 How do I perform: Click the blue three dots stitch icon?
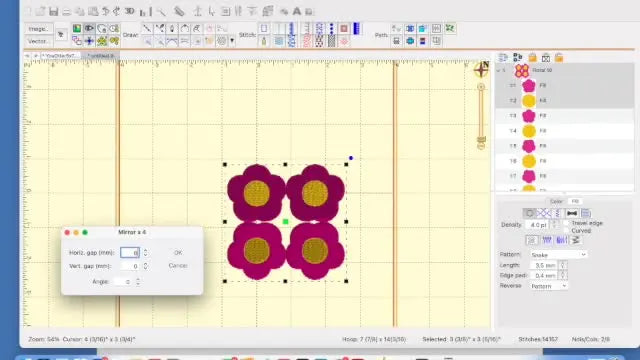click(x=331, y=28)
